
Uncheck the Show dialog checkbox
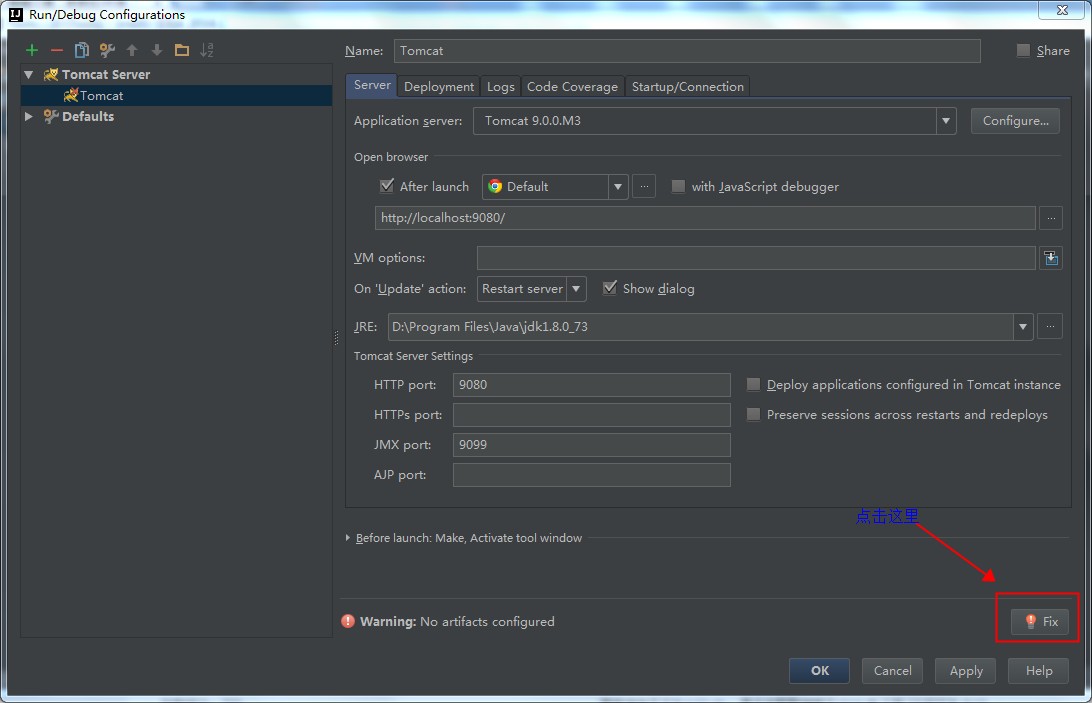tap(609, 288)
